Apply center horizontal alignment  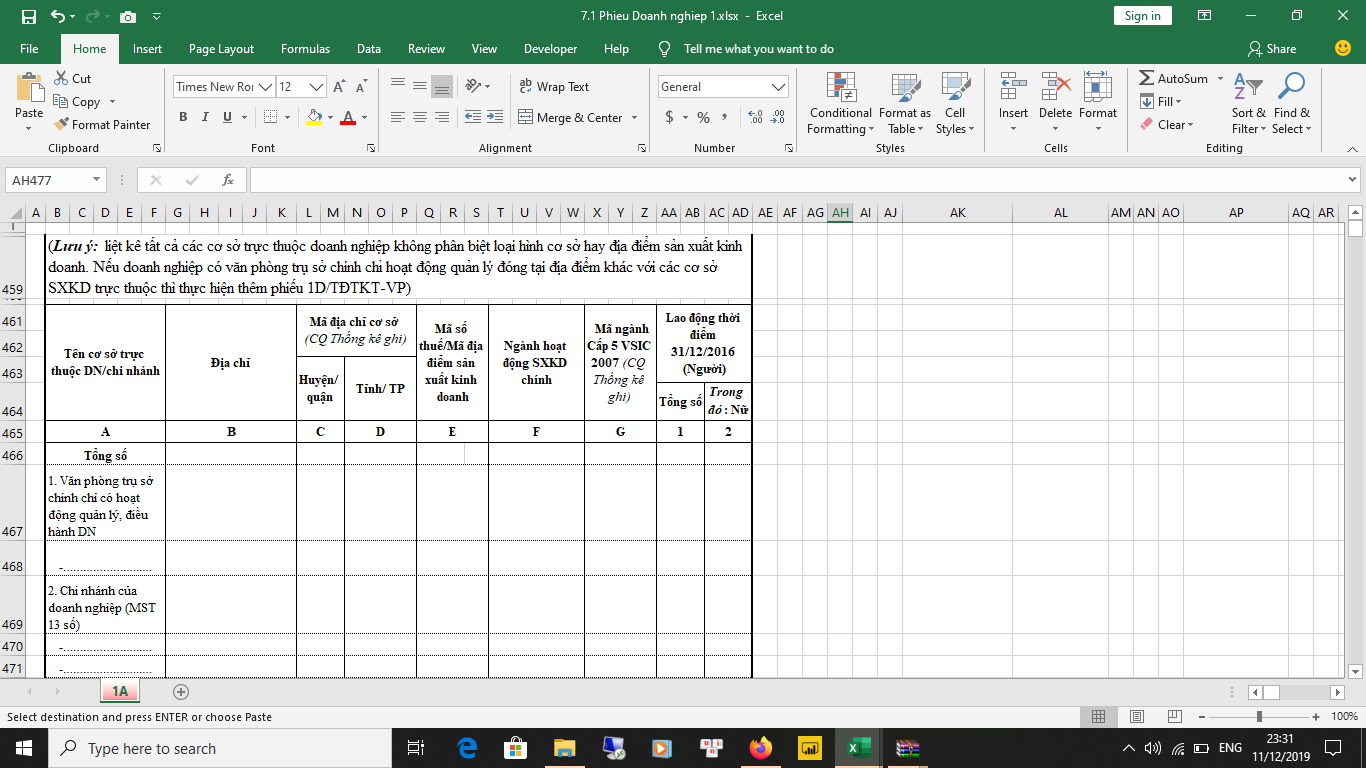(x=420, y=117)
